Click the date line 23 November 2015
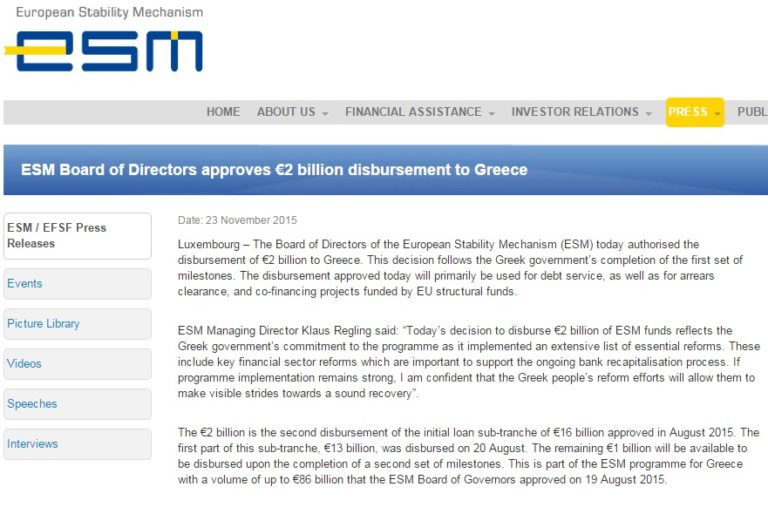The image size is (768, 507). click(x=237, y=220)
